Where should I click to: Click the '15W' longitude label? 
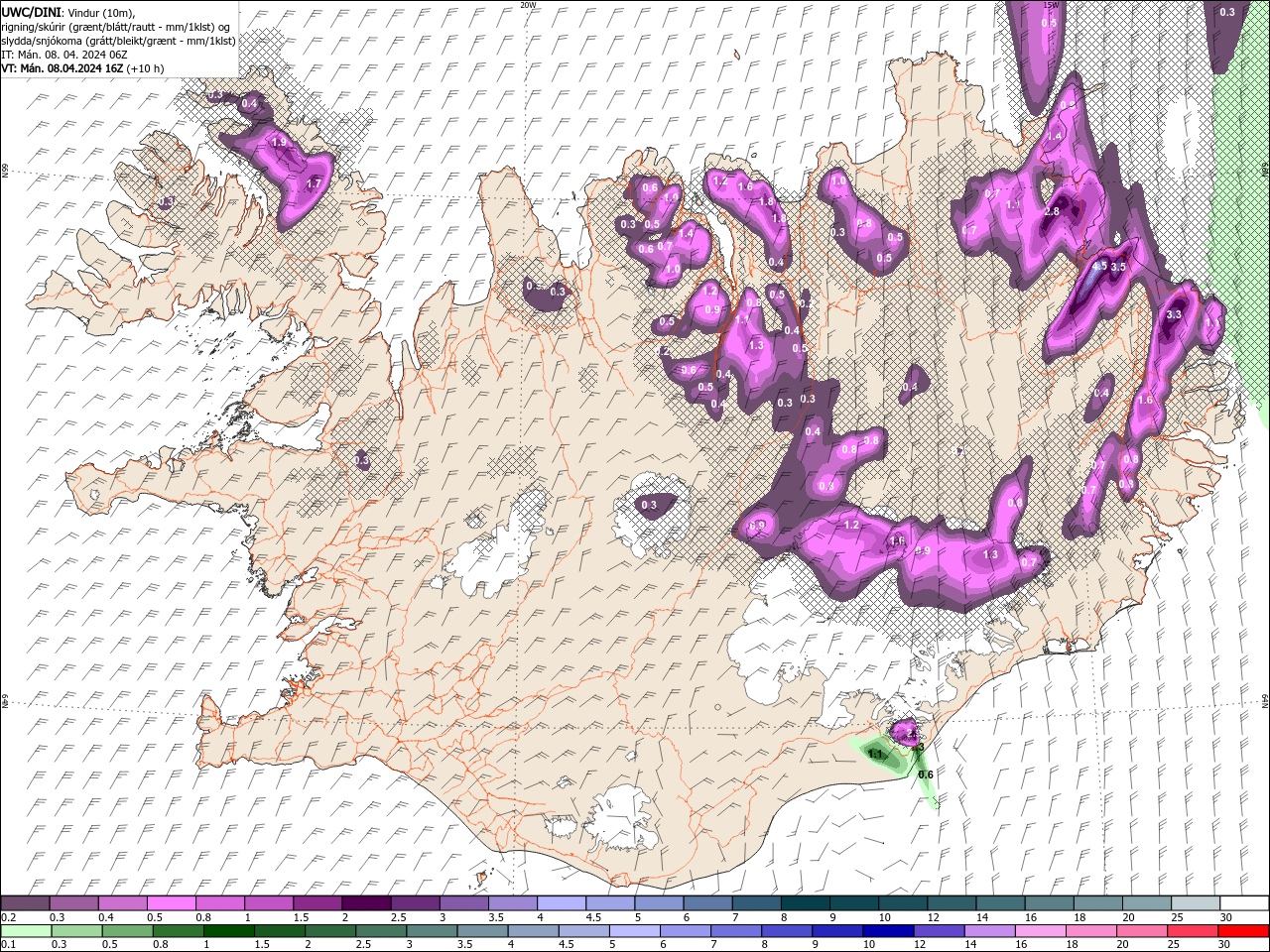pyautogui.click(x=1050, y=5)
